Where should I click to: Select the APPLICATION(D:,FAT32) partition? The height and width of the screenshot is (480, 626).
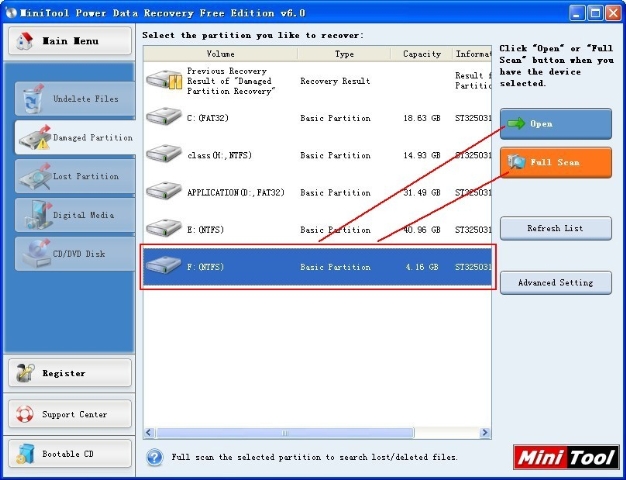tap(317, 192)
